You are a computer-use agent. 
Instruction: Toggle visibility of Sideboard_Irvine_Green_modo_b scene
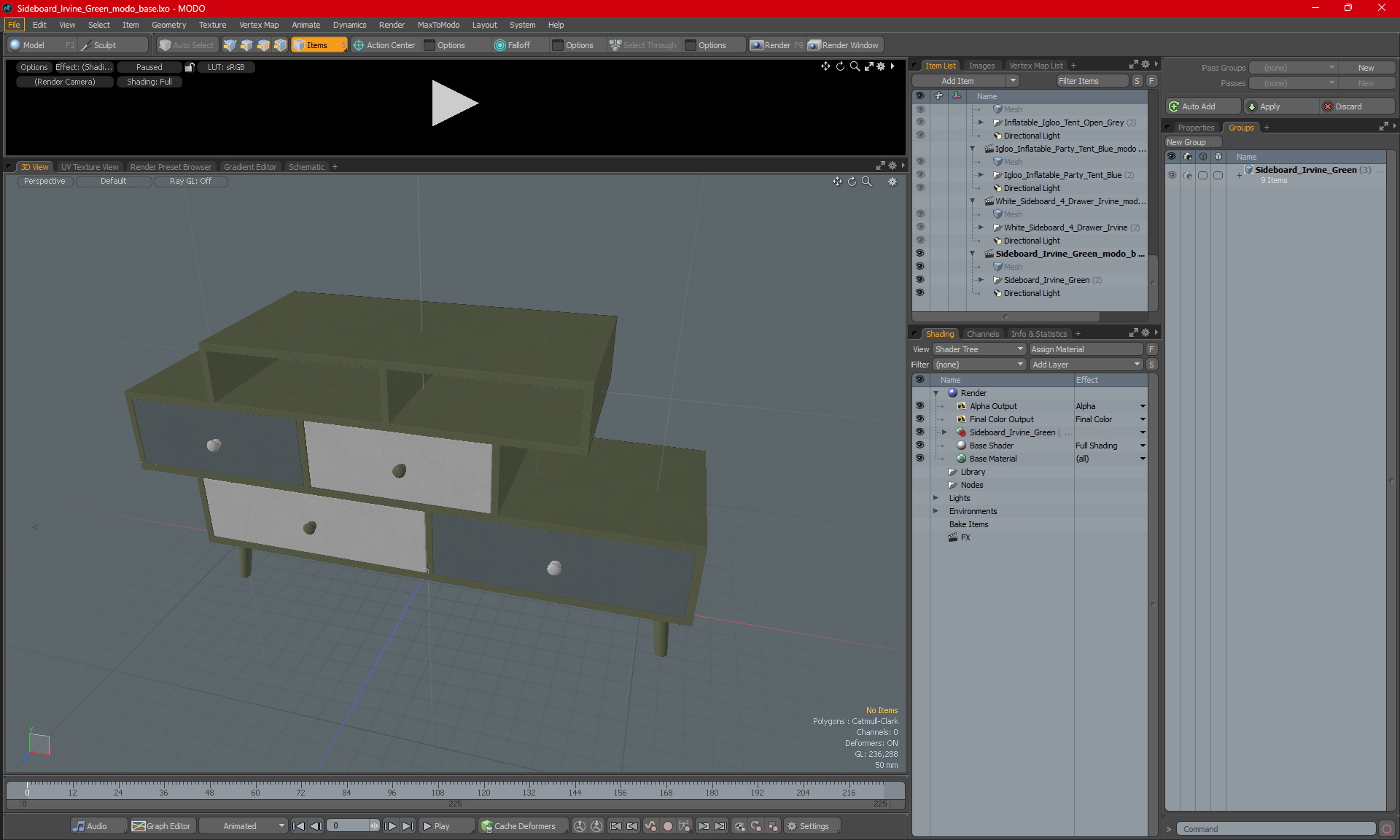pyautogui.click(x=920, y=254)
